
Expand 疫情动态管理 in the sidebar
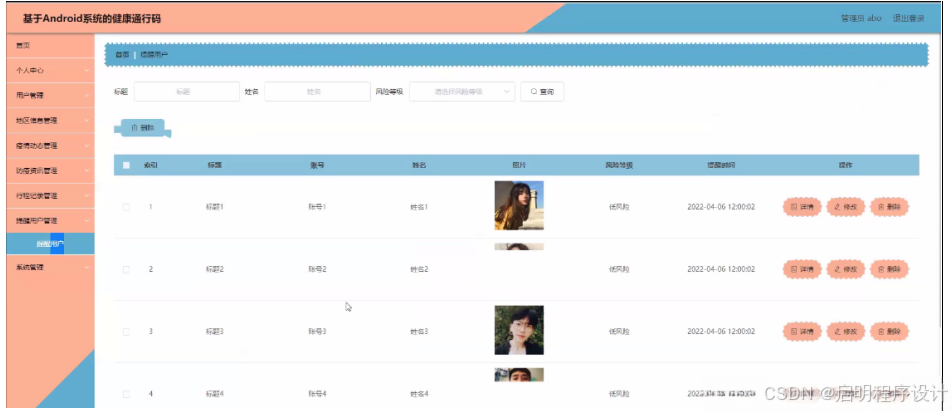[x=50, y=146]
